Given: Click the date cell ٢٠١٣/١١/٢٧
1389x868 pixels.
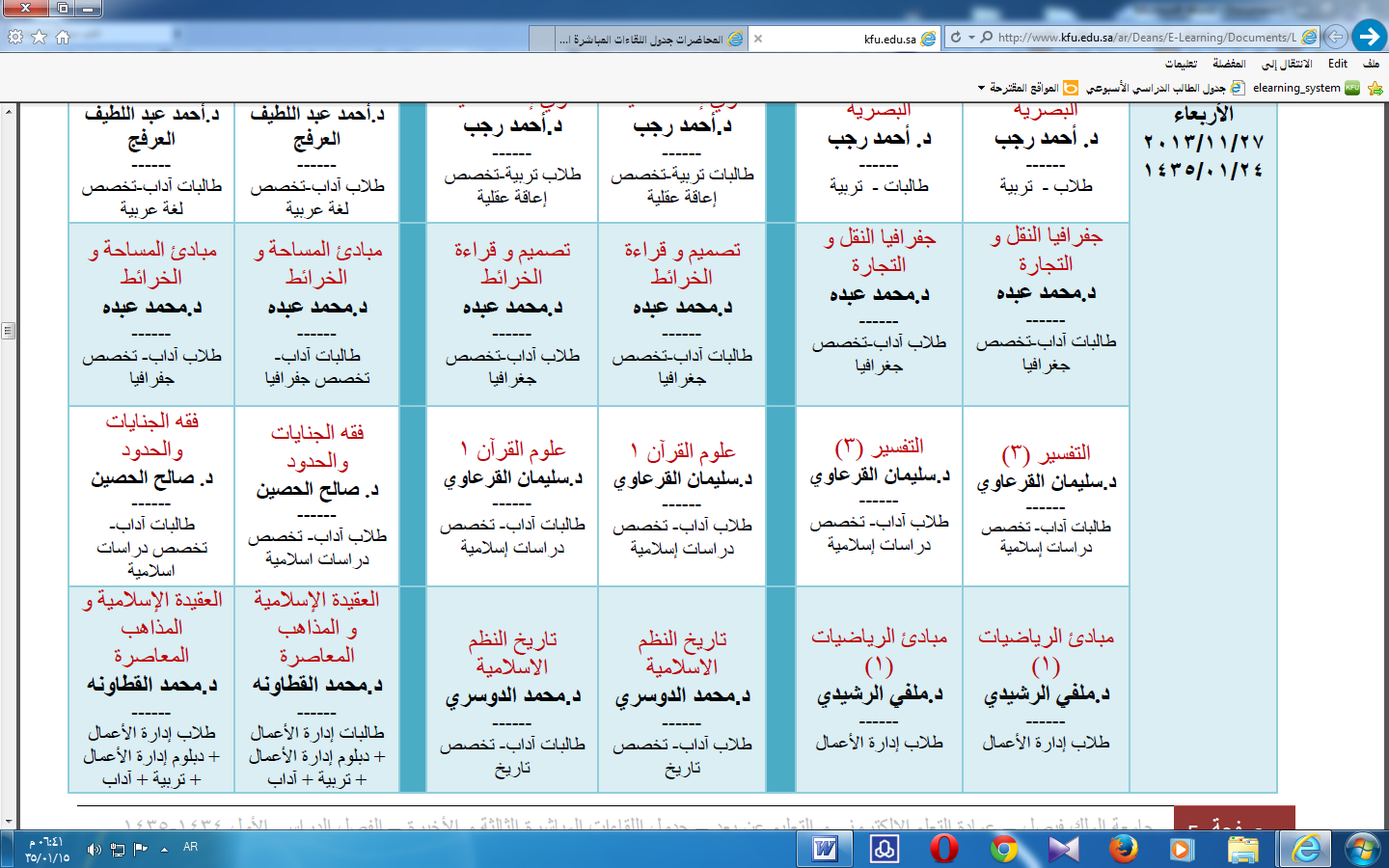Looking at the screenshot, I should 1204,142.
